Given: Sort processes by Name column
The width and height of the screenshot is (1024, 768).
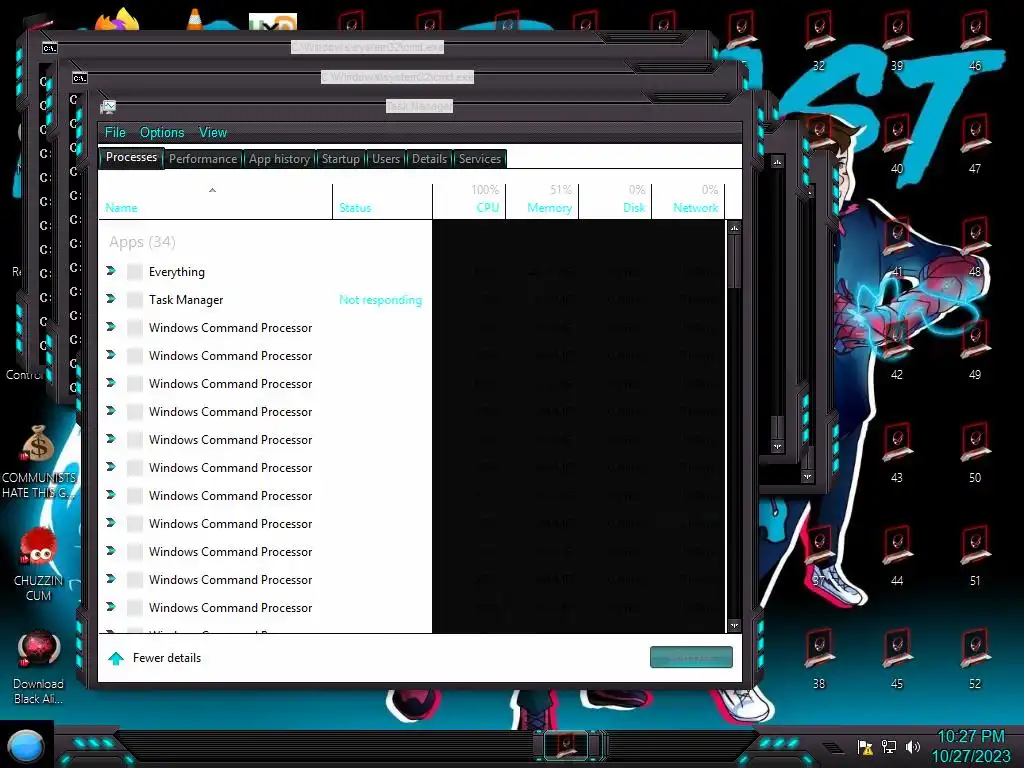Looking at the screenshot, I should (216, 201).
